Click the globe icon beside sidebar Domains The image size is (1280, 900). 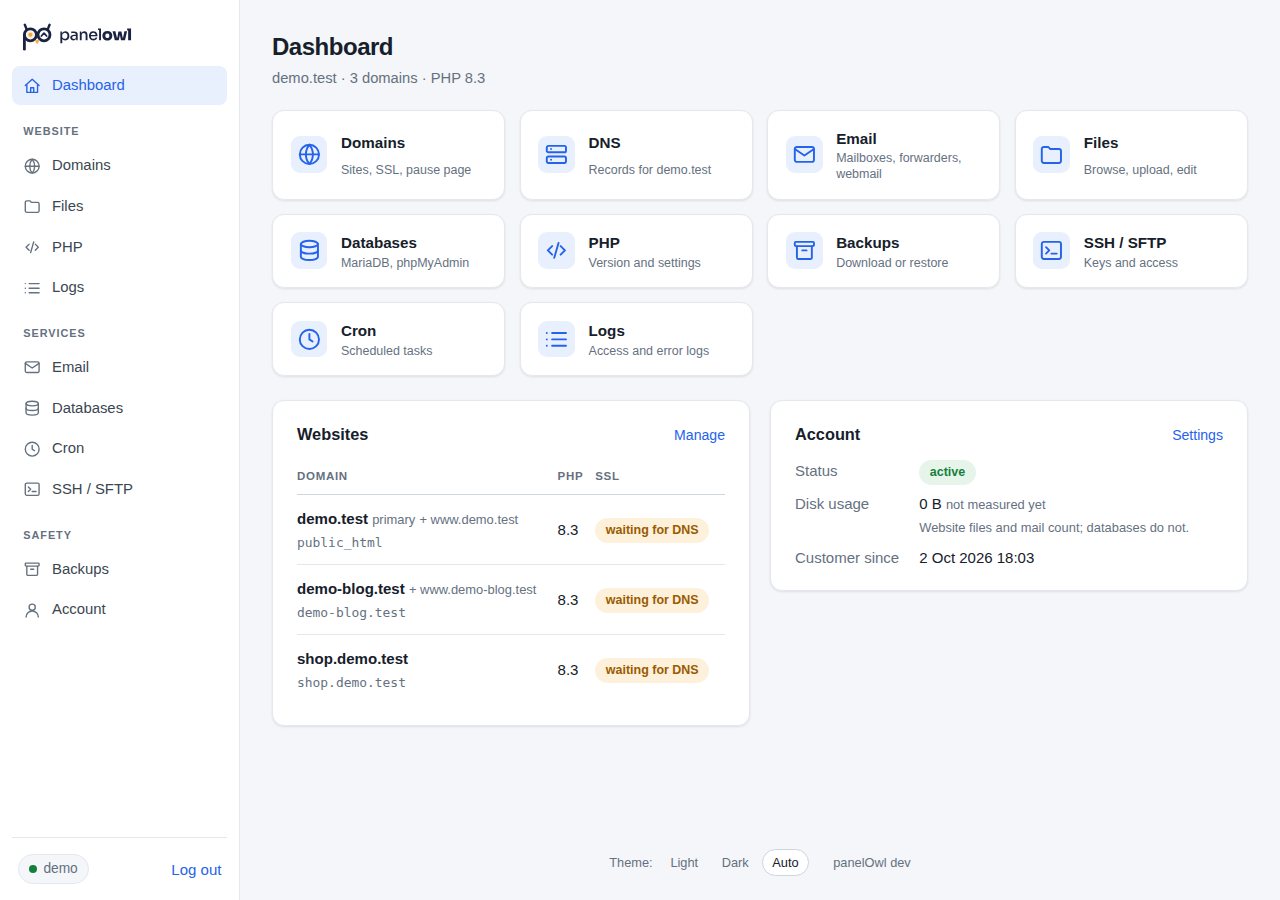(x=32, y=166)
